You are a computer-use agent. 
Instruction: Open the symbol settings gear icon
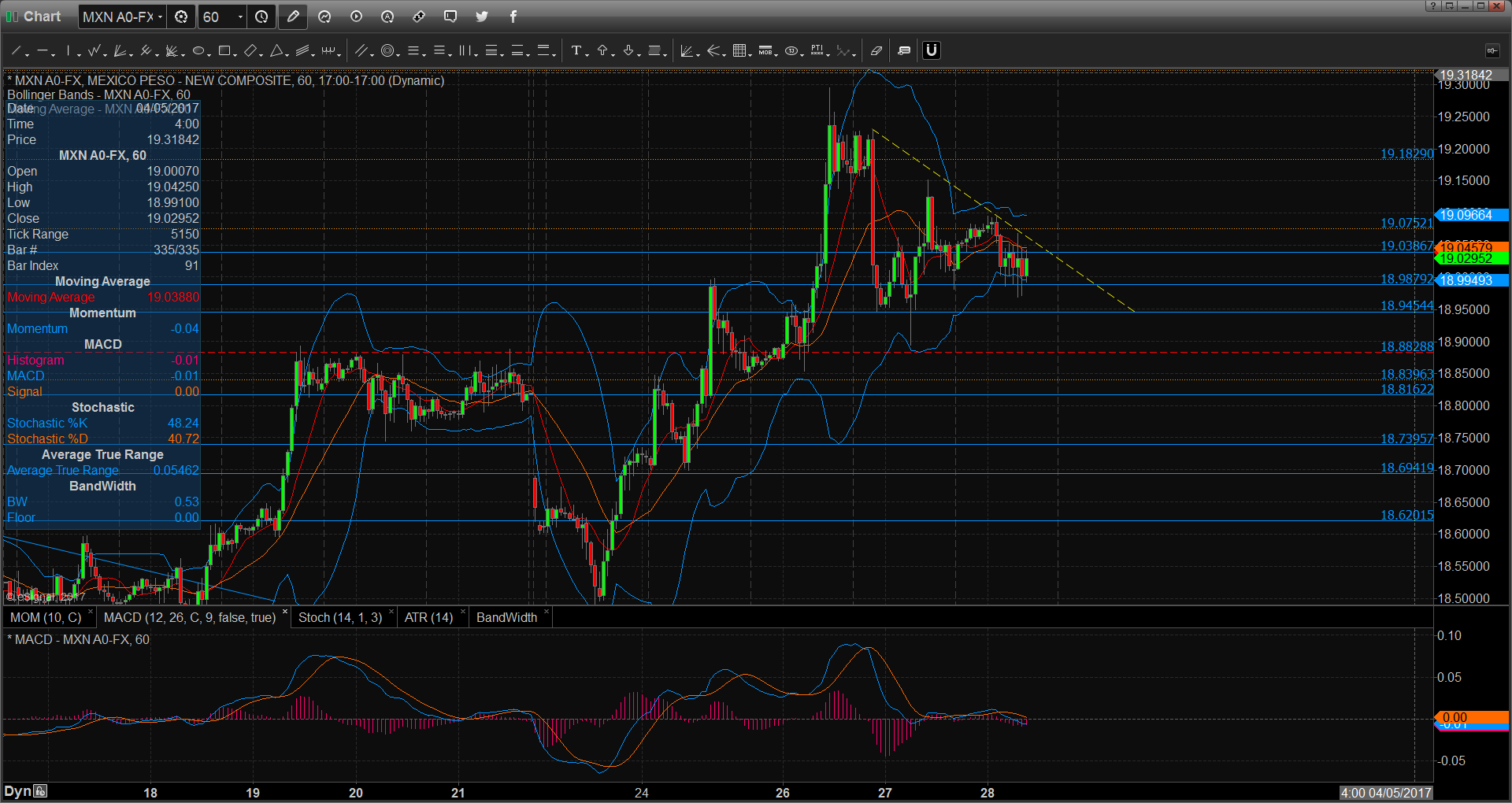pyautogui.click(x=181, y=17)
